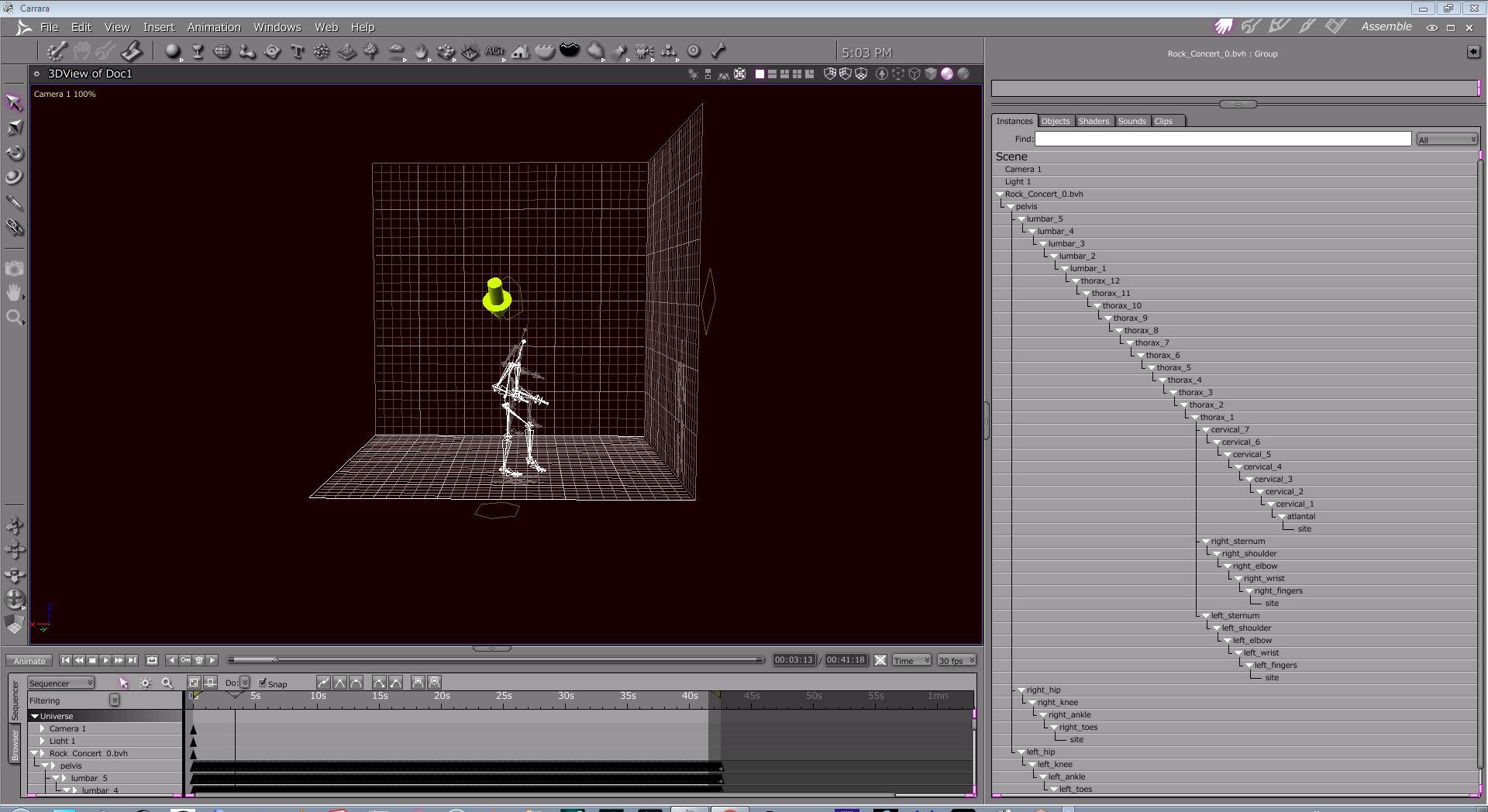Jump to the first frame

click(x=66, y=660)
